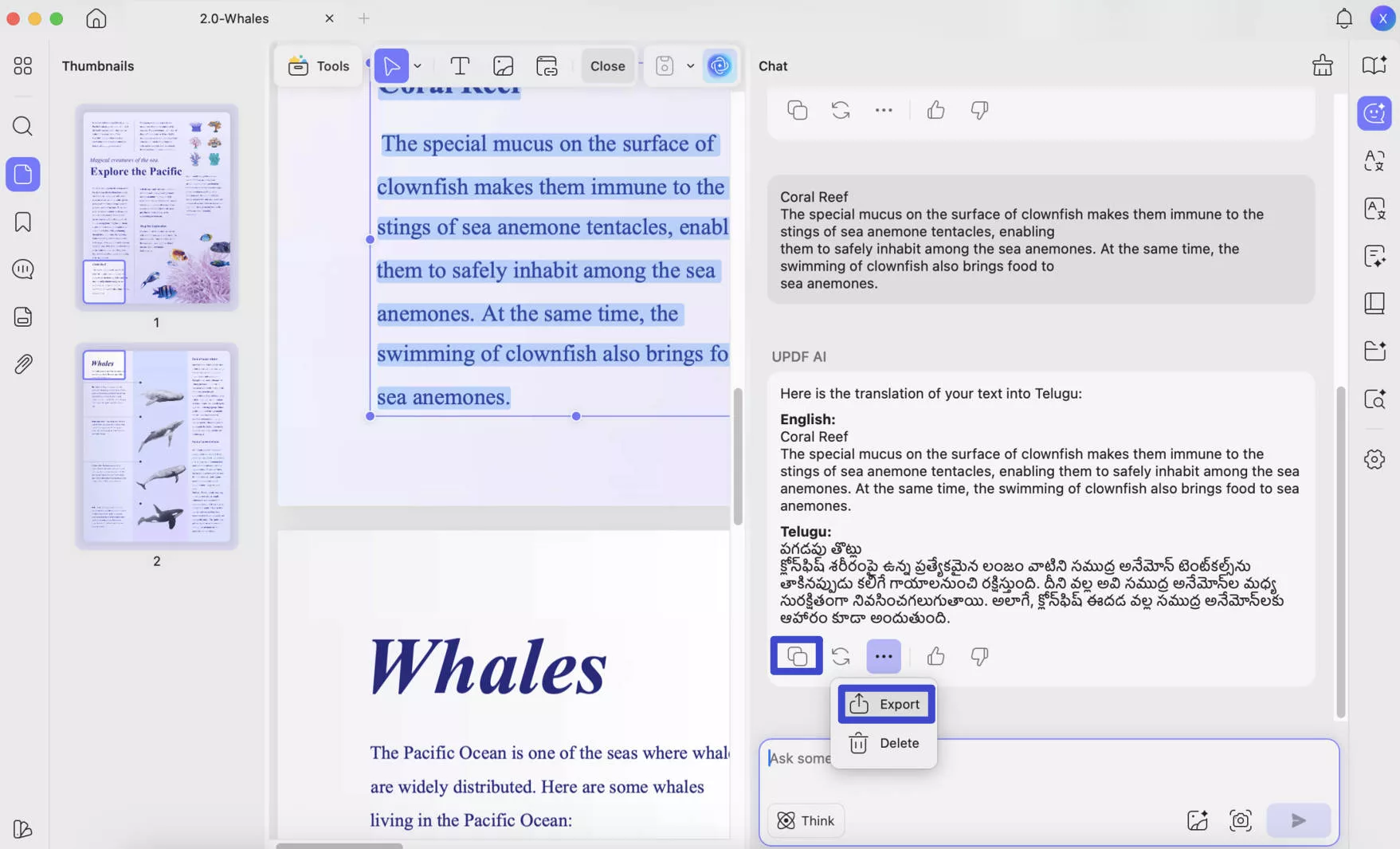Give thumbs up to the Telugu translation
The image size is (1400, 849).
935,656
